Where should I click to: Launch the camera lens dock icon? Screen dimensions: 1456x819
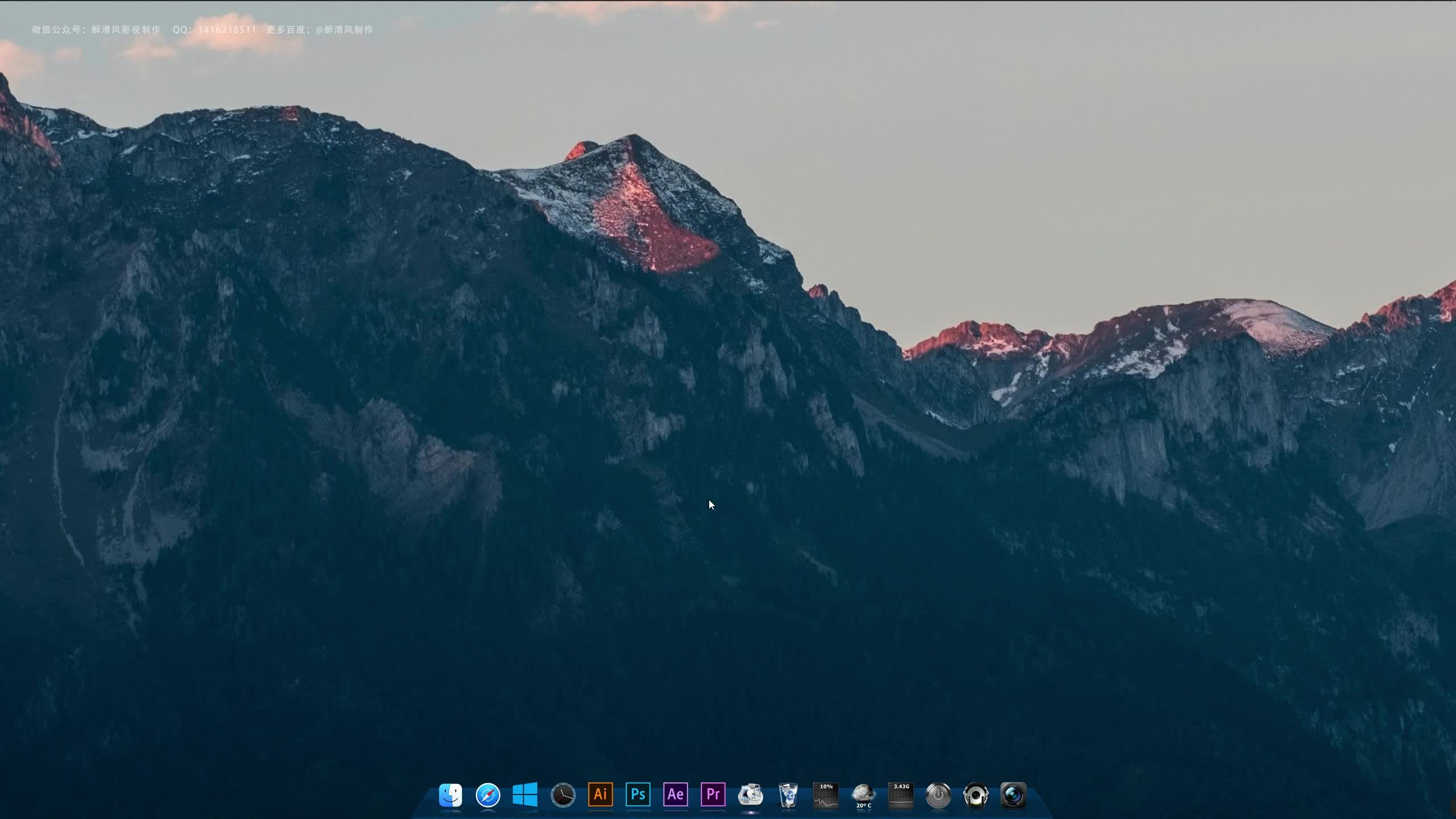click(1013, 795)
